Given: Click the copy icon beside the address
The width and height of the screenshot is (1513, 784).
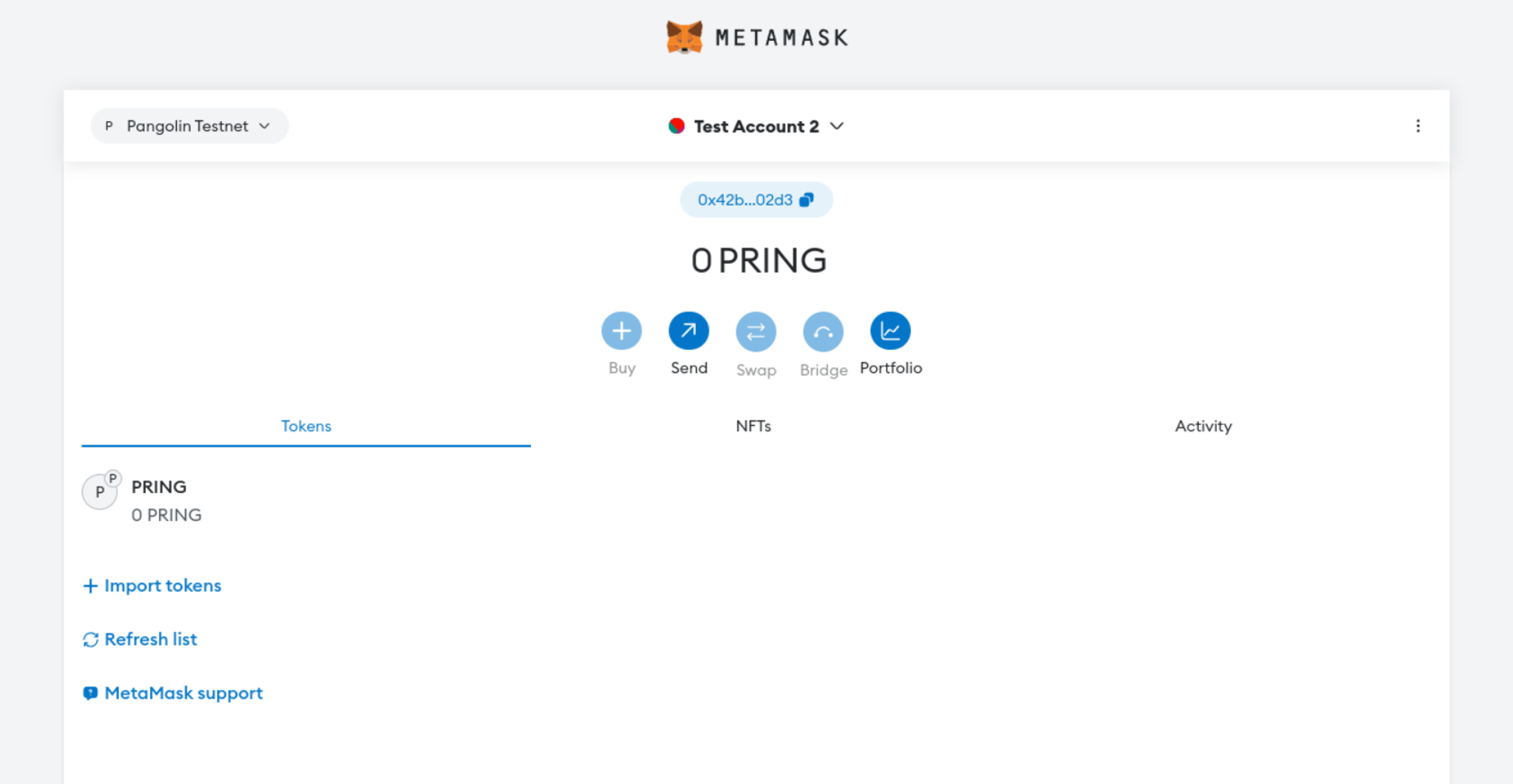Looking at the screenshot, I should click(x=806, y=200).
